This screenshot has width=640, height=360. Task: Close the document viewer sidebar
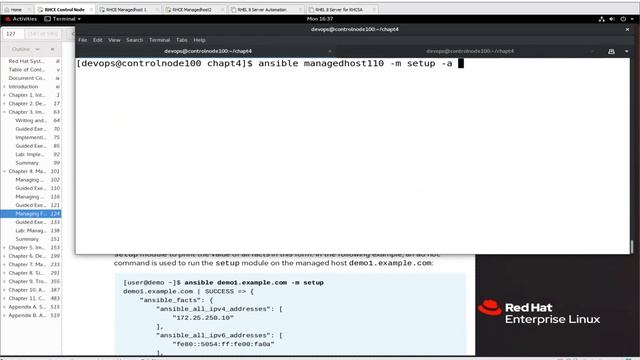coord(52,49)
